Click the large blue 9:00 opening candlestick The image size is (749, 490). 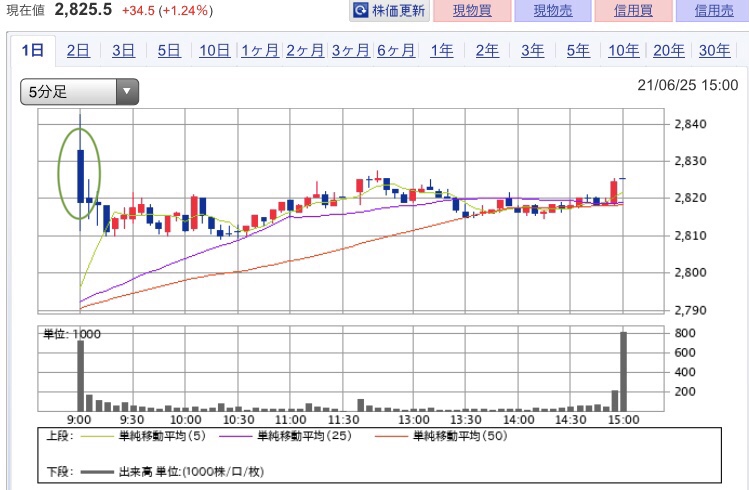pos(80,176)
